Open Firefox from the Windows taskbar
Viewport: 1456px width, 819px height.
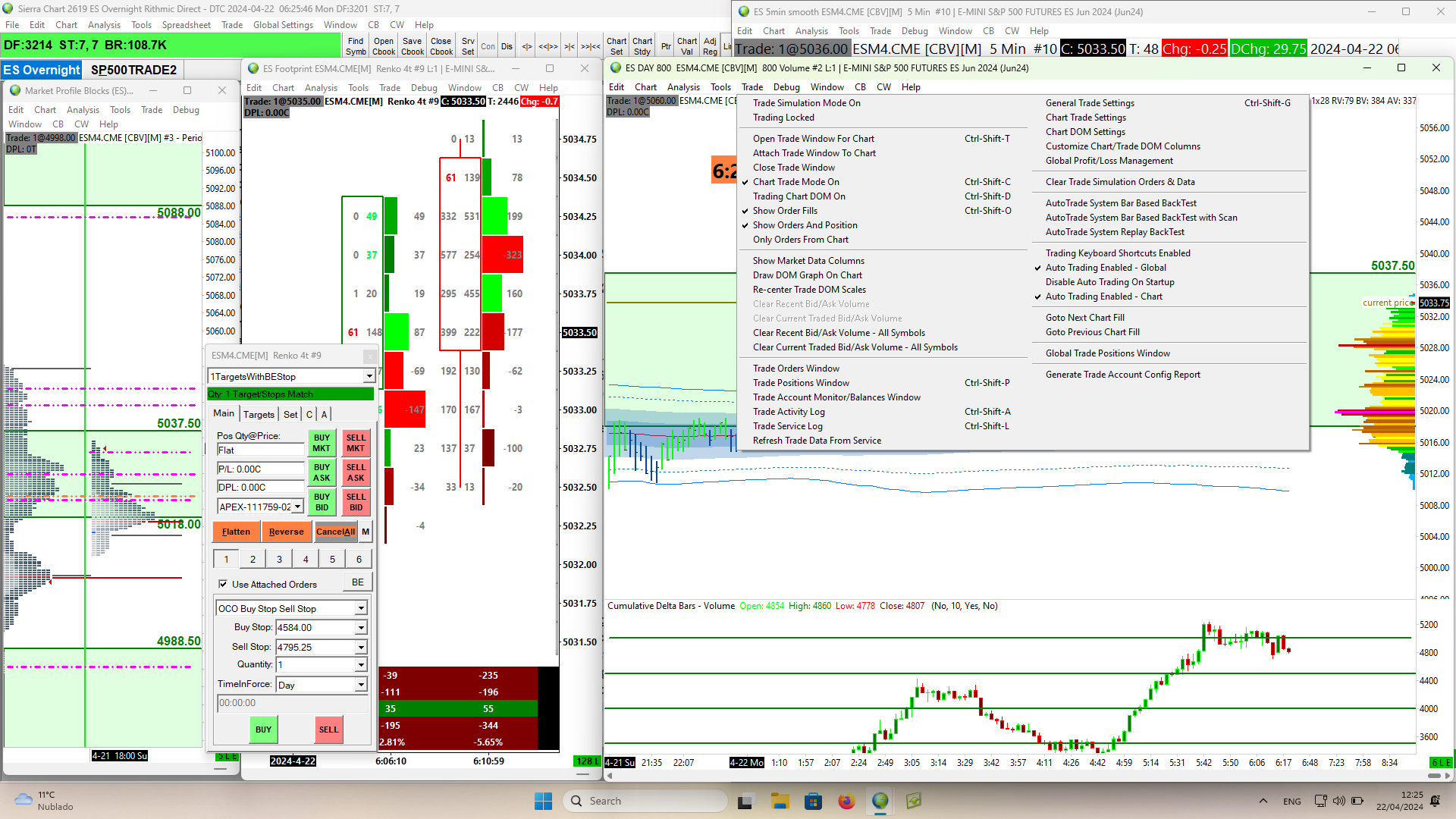(x=846, y=801)
